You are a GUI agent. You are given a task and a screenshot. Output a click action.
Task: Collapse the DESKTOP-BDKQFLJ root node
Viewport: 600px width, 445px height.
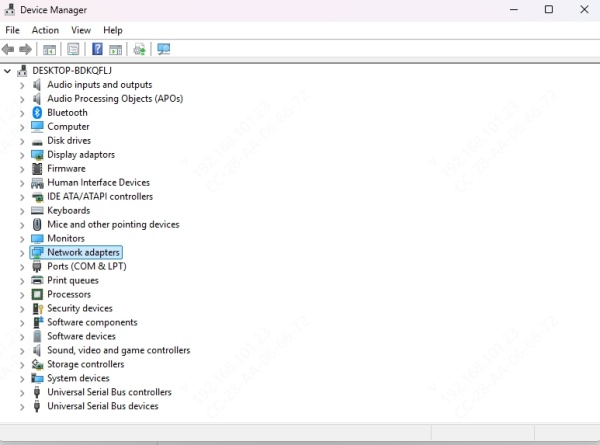(x=8, y=71)
